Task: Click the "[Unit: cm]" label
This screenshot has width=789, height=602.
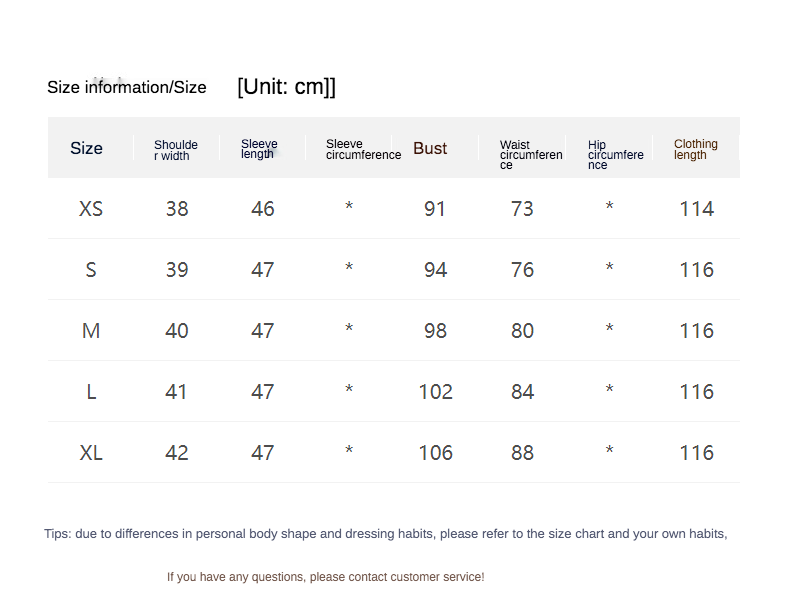Action: click(x=286, y=87)
